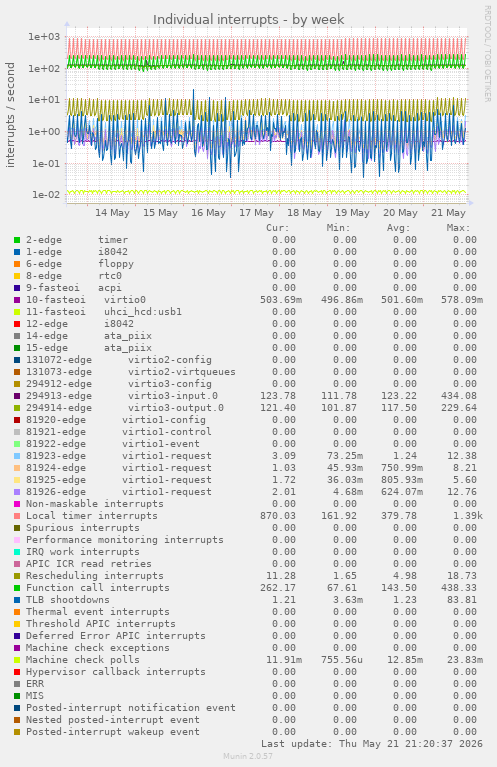
Task: Click the purple 10-fasteoi virtio0 legend swatch
Action: (17, 300)
